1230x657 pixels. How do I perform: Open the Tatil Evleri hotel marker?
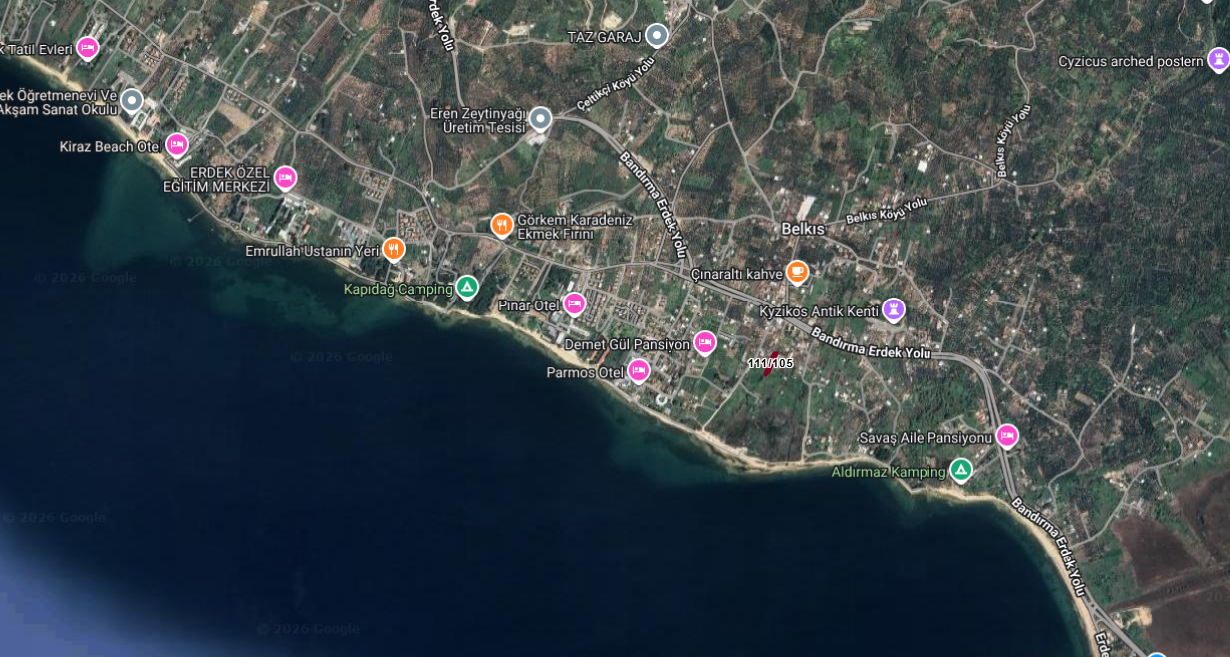pyautogui.click(x=88, y=47)
